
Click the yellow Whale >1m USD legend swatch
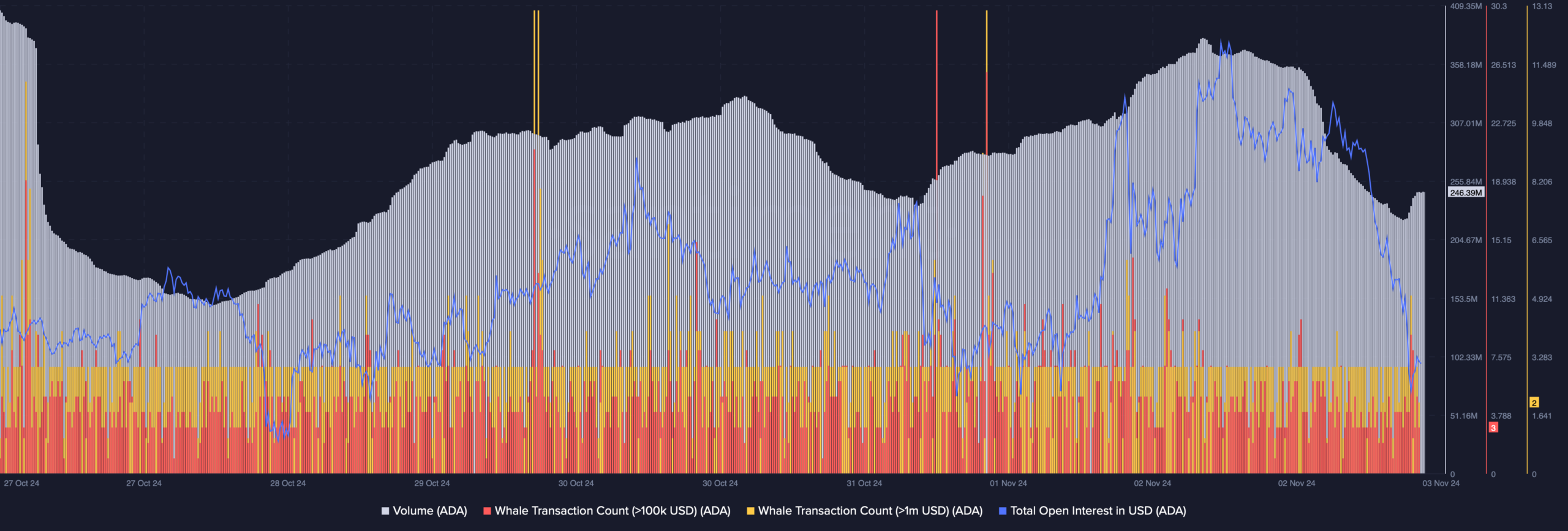point(750,511)
